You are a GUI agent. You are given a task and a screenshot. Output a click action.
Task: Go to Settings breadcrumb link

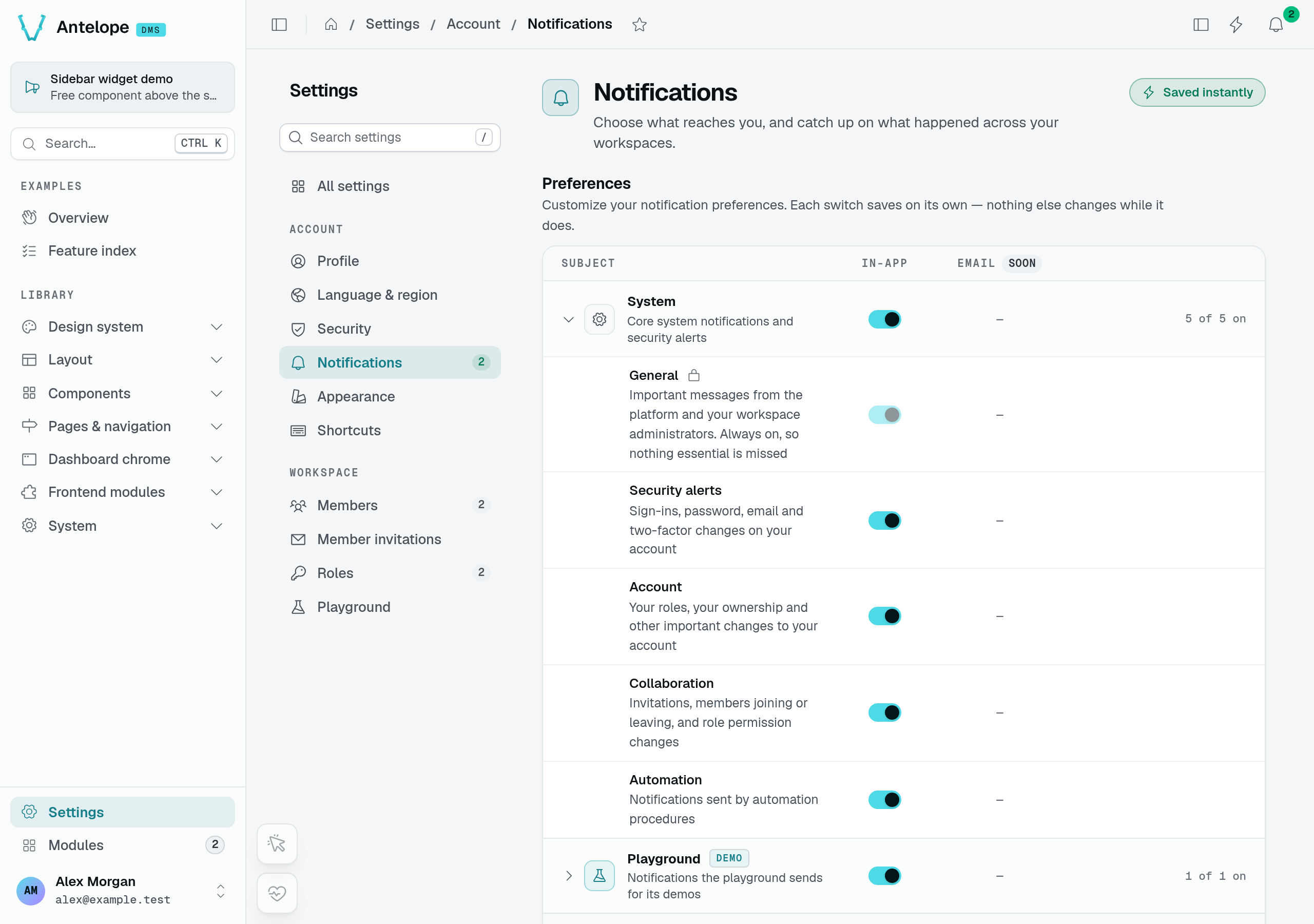(392, 24)
